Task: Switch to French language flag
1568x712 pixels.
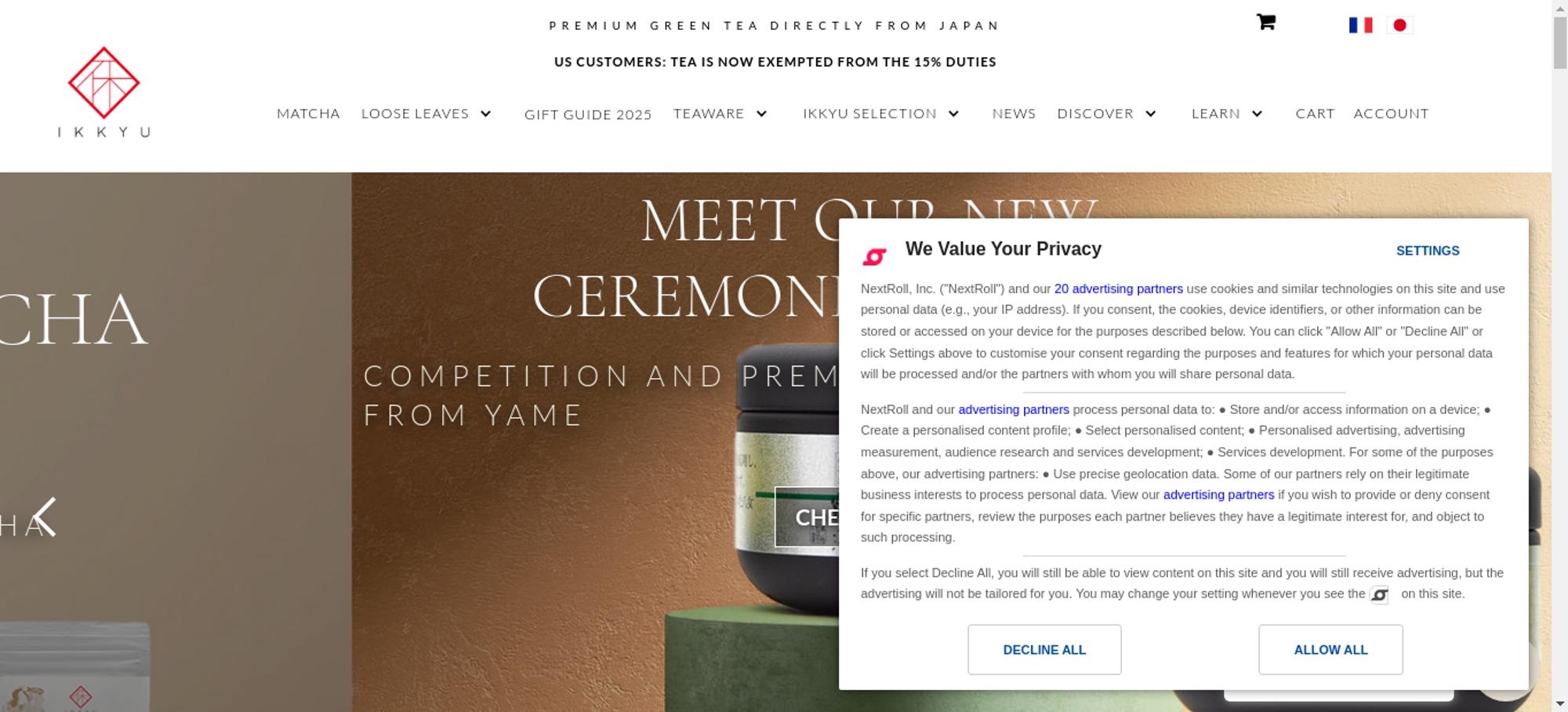Action: tap(1360, 25)
